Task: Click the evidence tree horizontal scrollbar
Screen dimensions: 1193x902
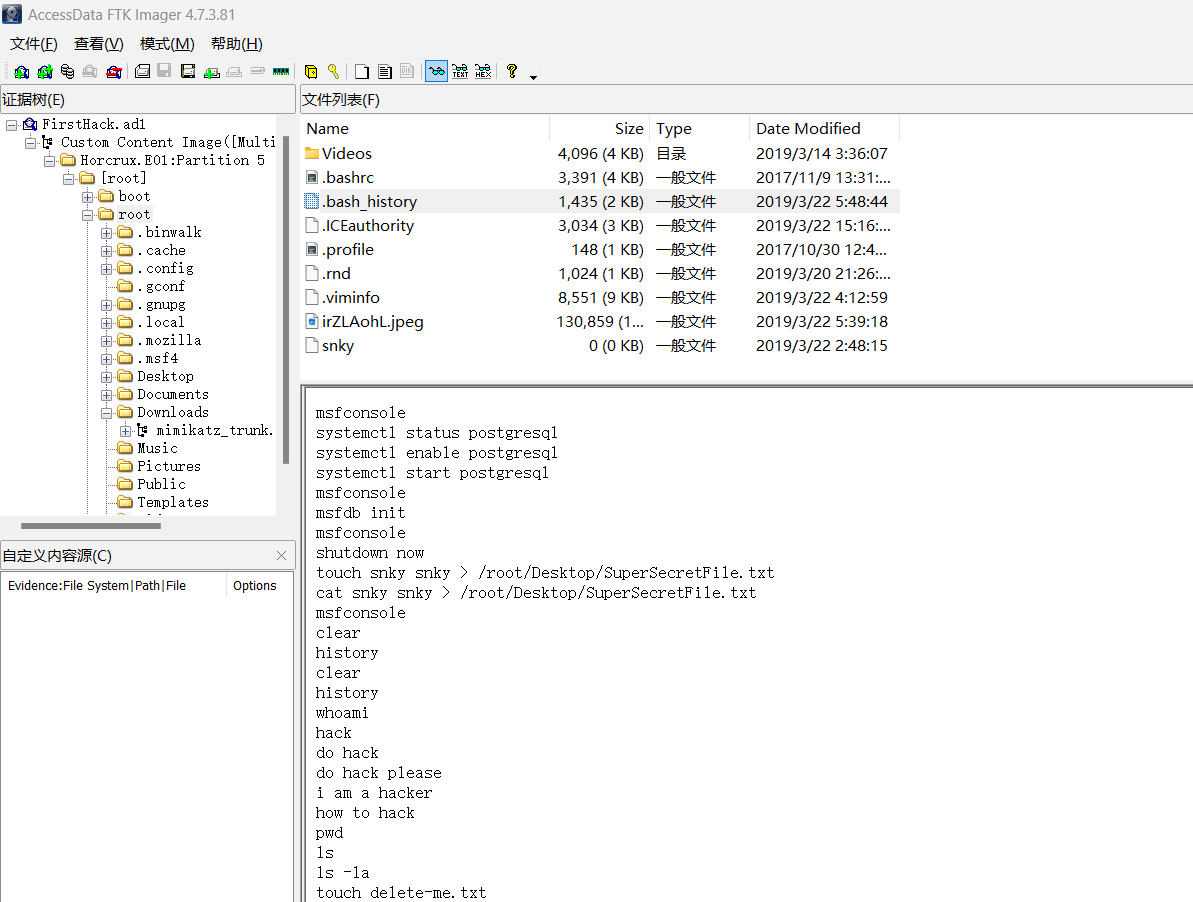Action: [91, 526]
